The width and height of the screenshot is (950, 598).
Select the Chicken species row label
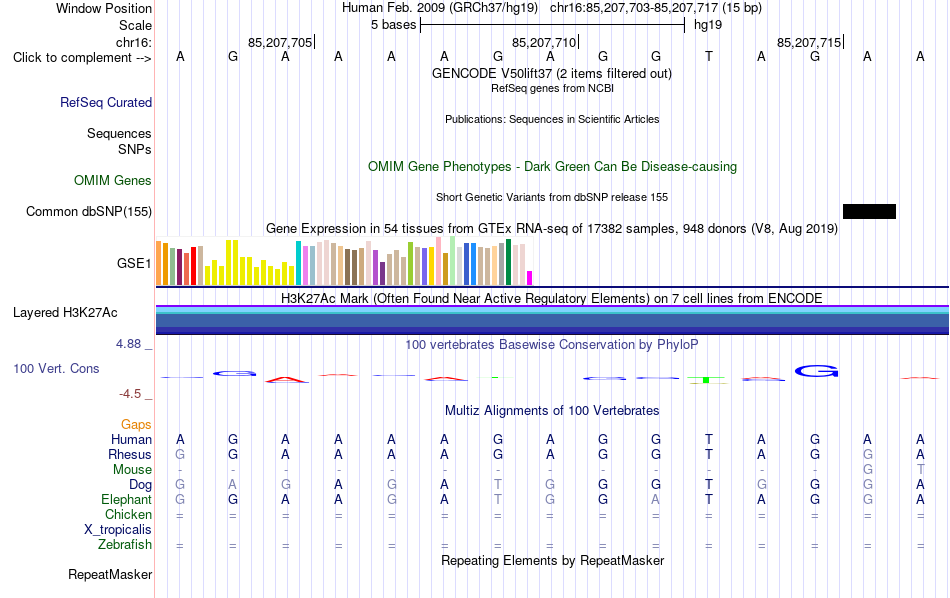tap(128, 514)
